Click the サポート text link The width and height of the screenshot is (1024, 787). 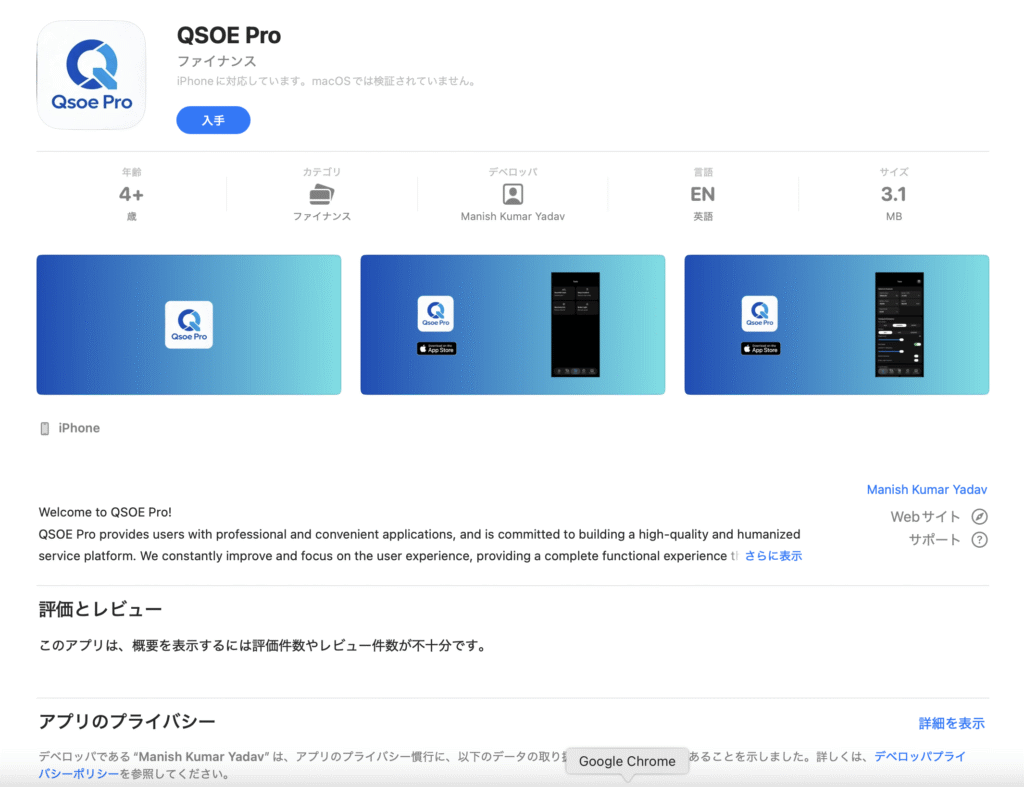click(x=935, y=539)
